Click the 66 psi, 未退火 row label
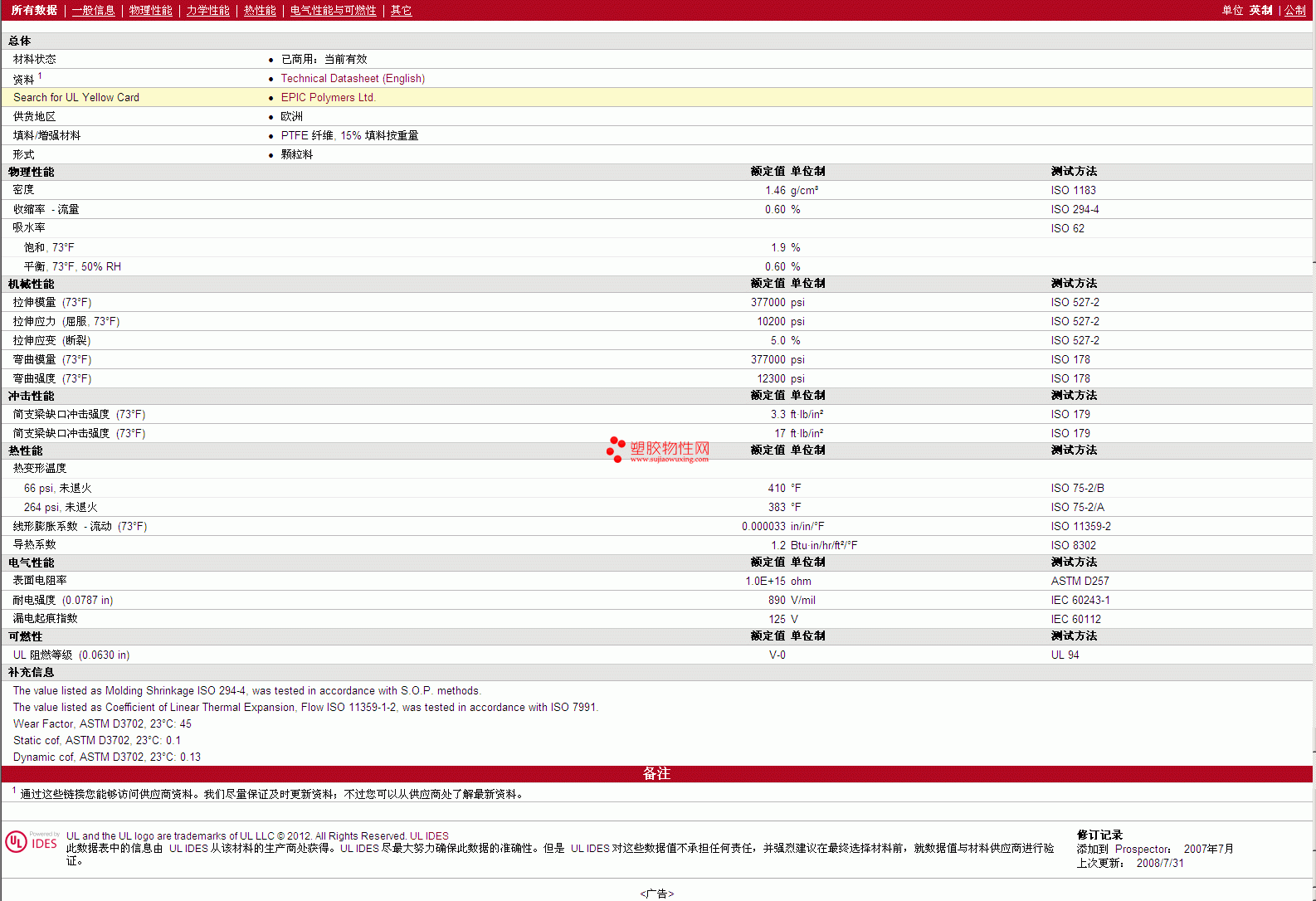 click(58, 488)
